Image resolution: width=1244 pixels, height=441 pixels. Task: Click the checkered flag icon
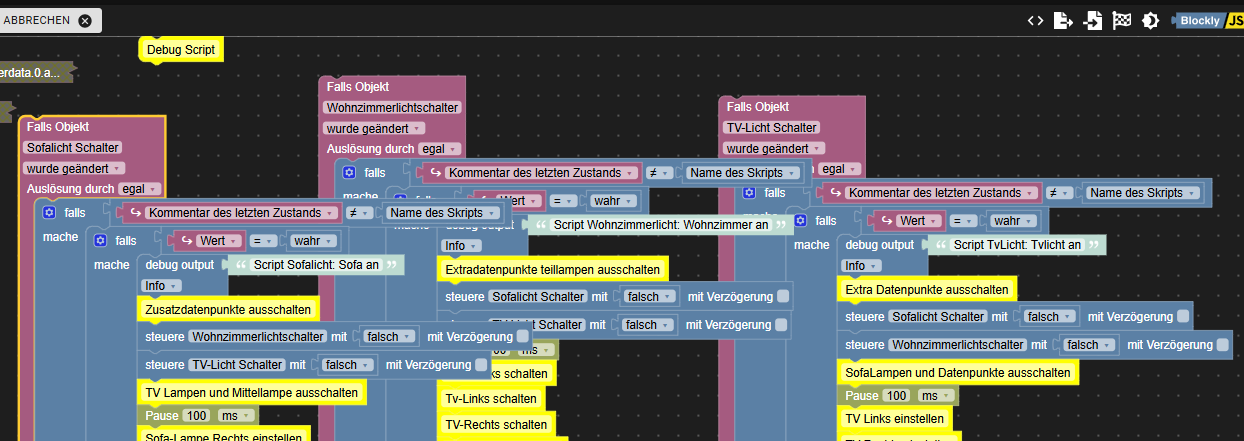[x=1122, y=20]
